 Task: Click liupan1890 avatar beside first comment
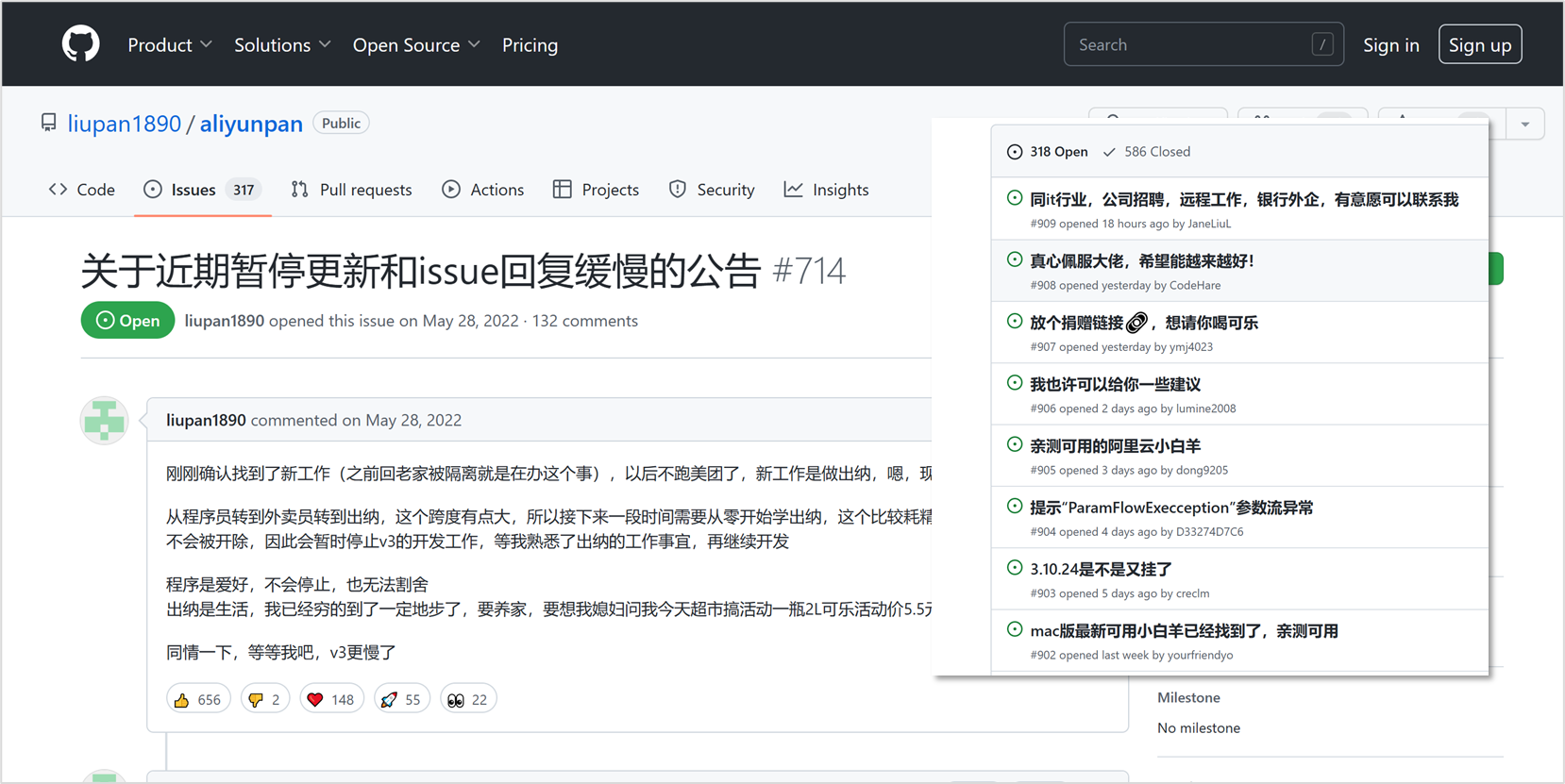[104, 420]
